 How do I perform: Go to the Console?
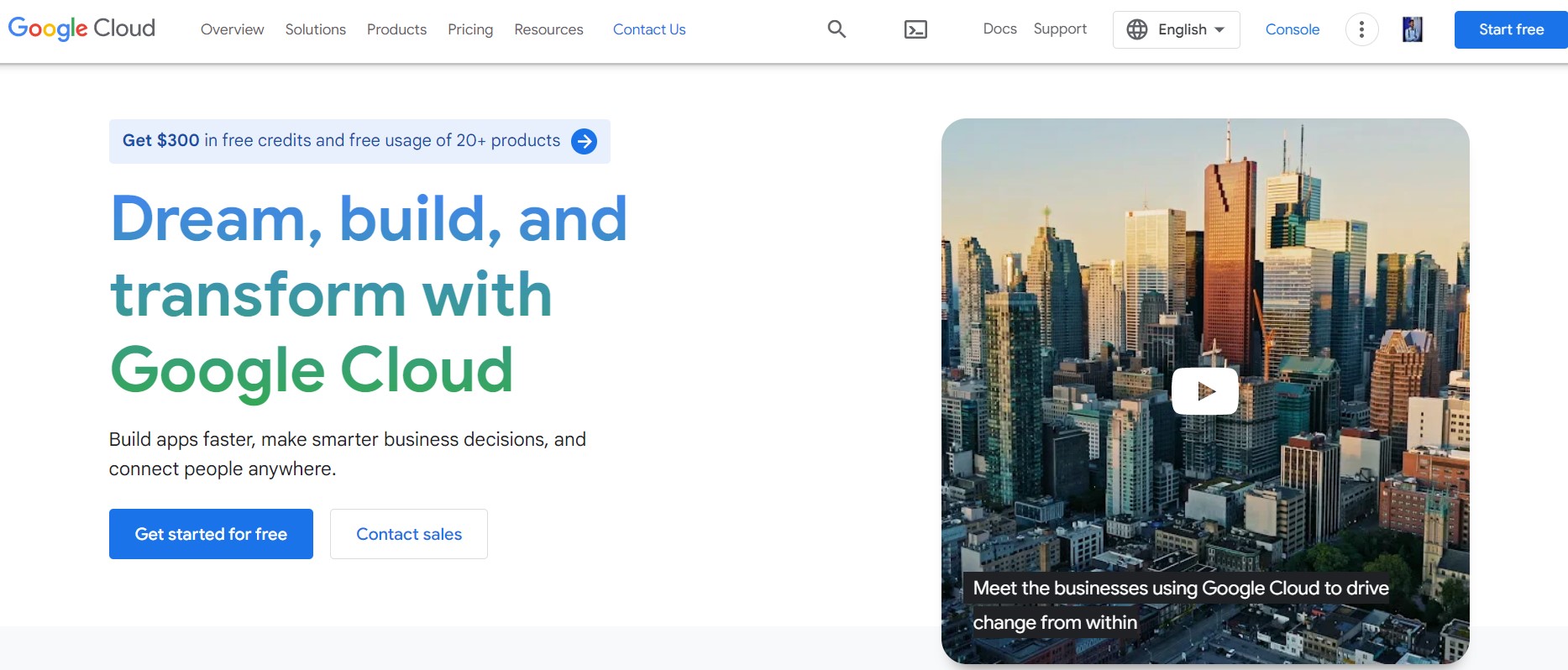point(1293,29)
